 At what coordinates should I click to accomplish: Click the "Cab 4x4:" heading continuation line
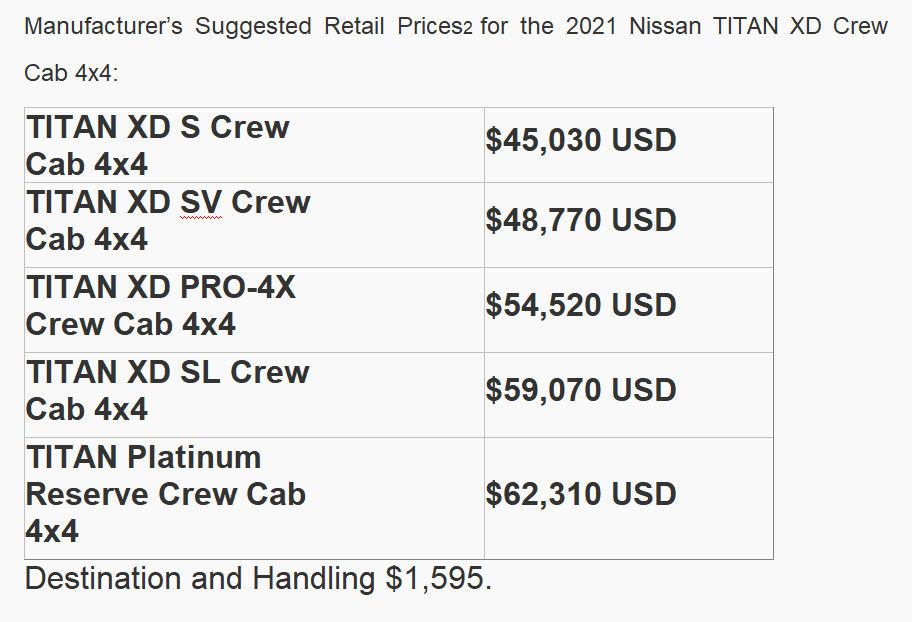(x=71, y=76)
